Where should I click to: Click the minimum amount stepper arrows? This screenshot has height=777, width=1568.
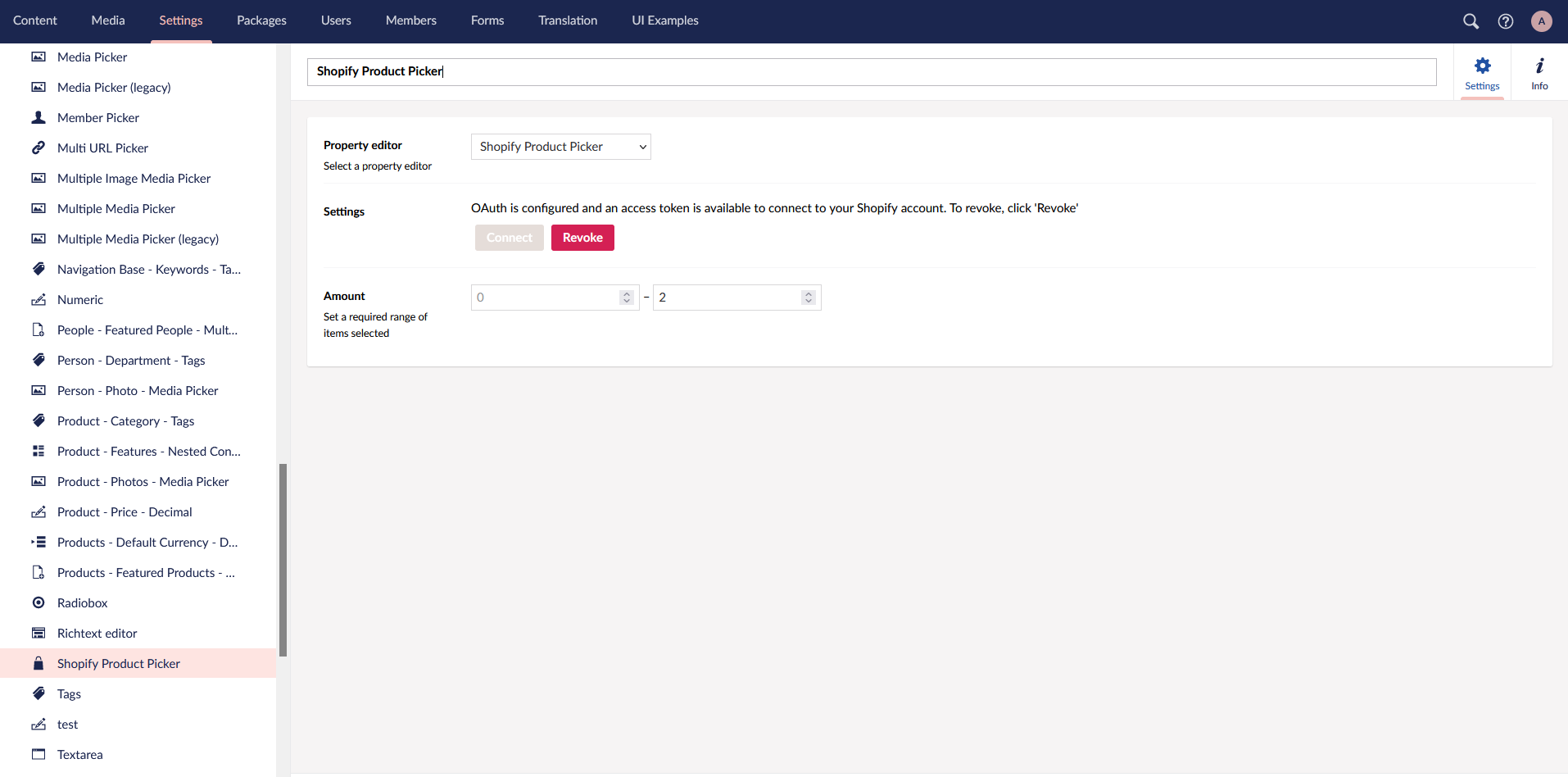pyautogui.click(x=627, y=298)
